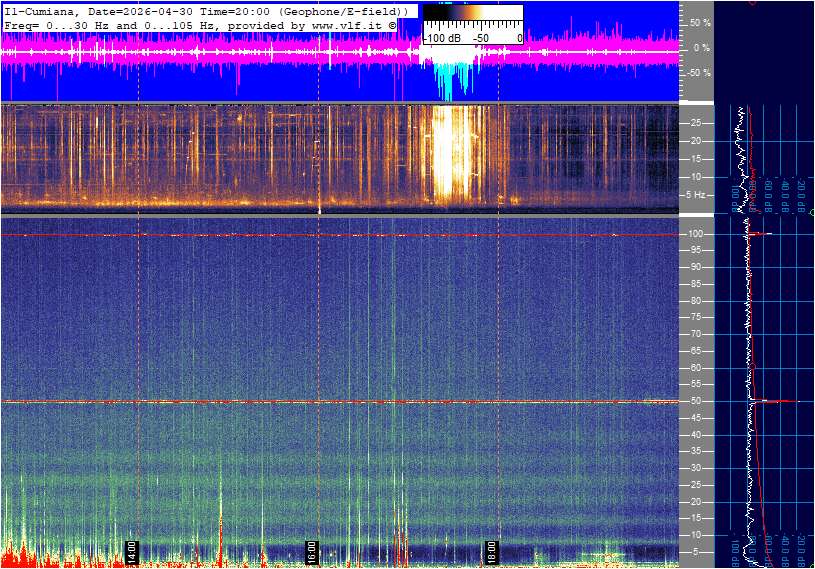Click the dB color scale gradient bar
This screenshot has width=815, height=569.
(473, 13)
